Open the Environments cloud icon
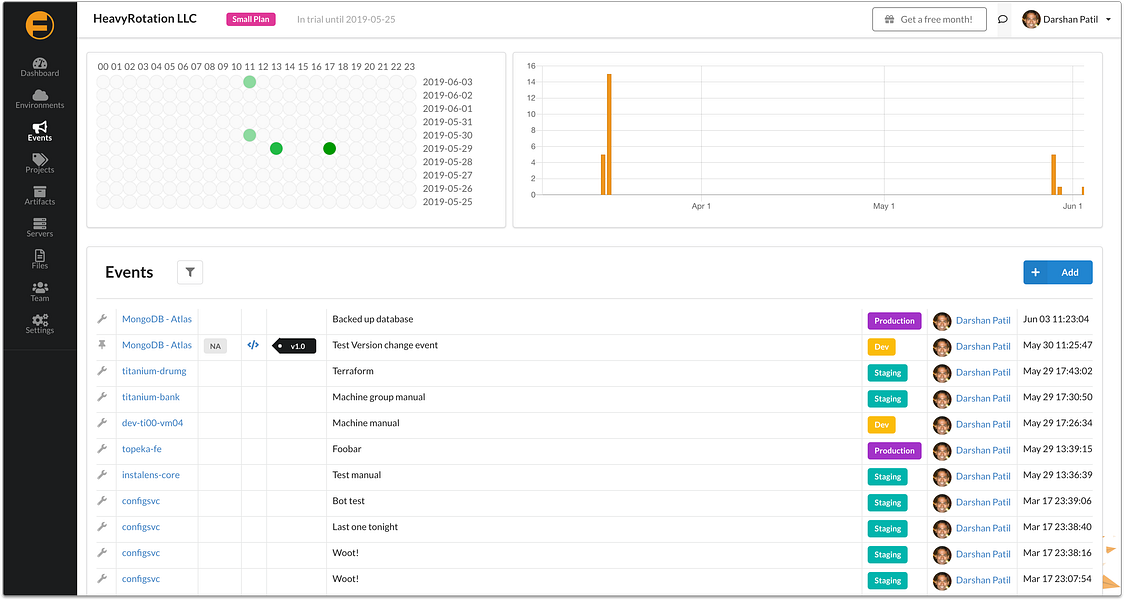1124x600 pixels. [40, 95]
